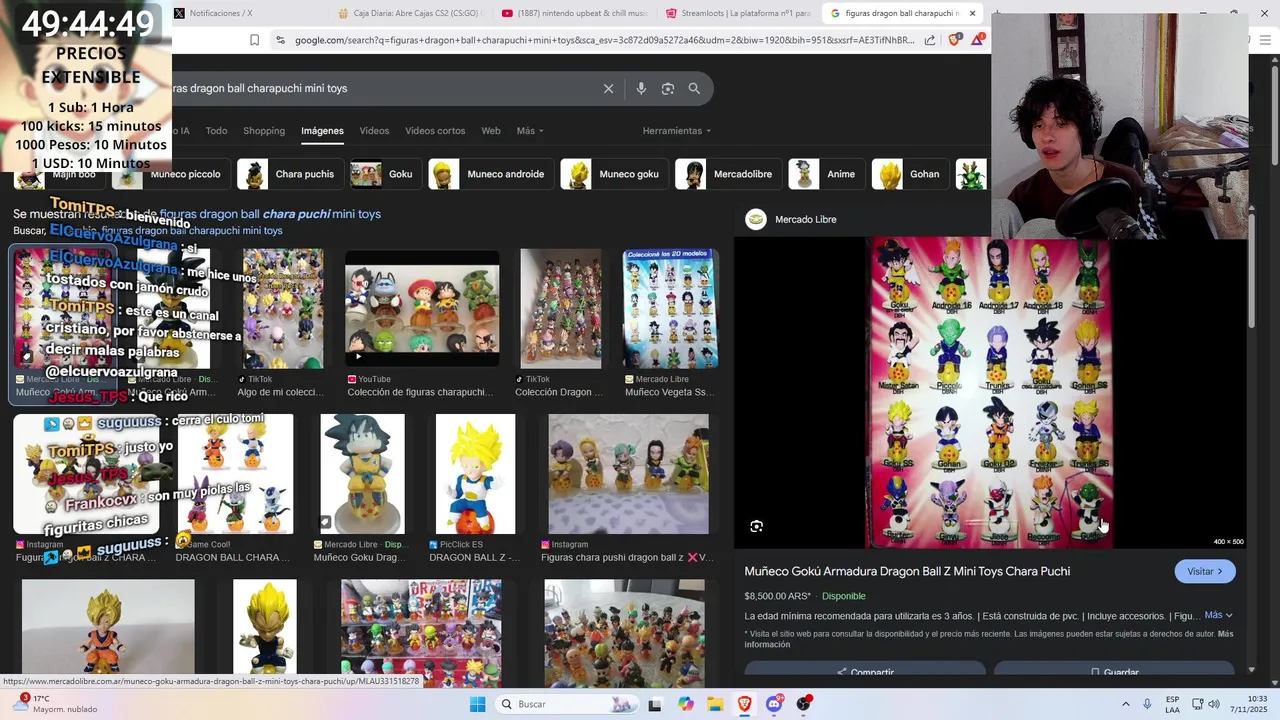Filter by the Goku chip
The width and height of the screenshot is (1280, 720).
coord(385,174)
